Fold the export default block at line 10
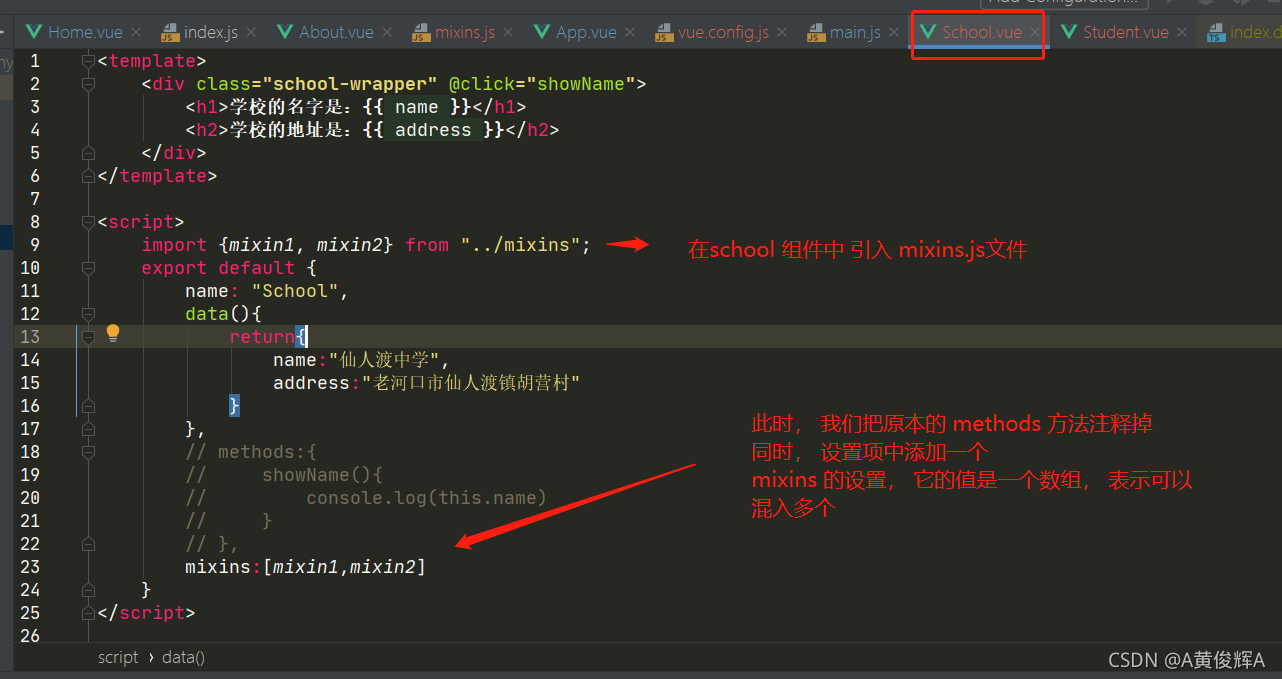1282x679 pixels. (88, 268)
